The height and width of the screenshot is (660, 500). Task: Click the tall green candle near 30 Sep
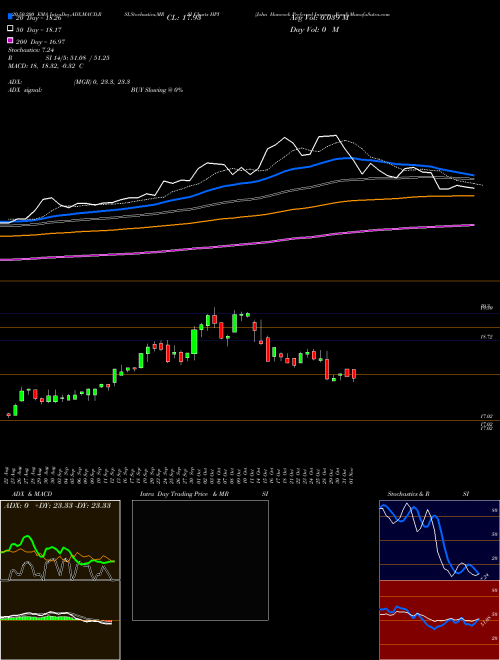[194, 342]
